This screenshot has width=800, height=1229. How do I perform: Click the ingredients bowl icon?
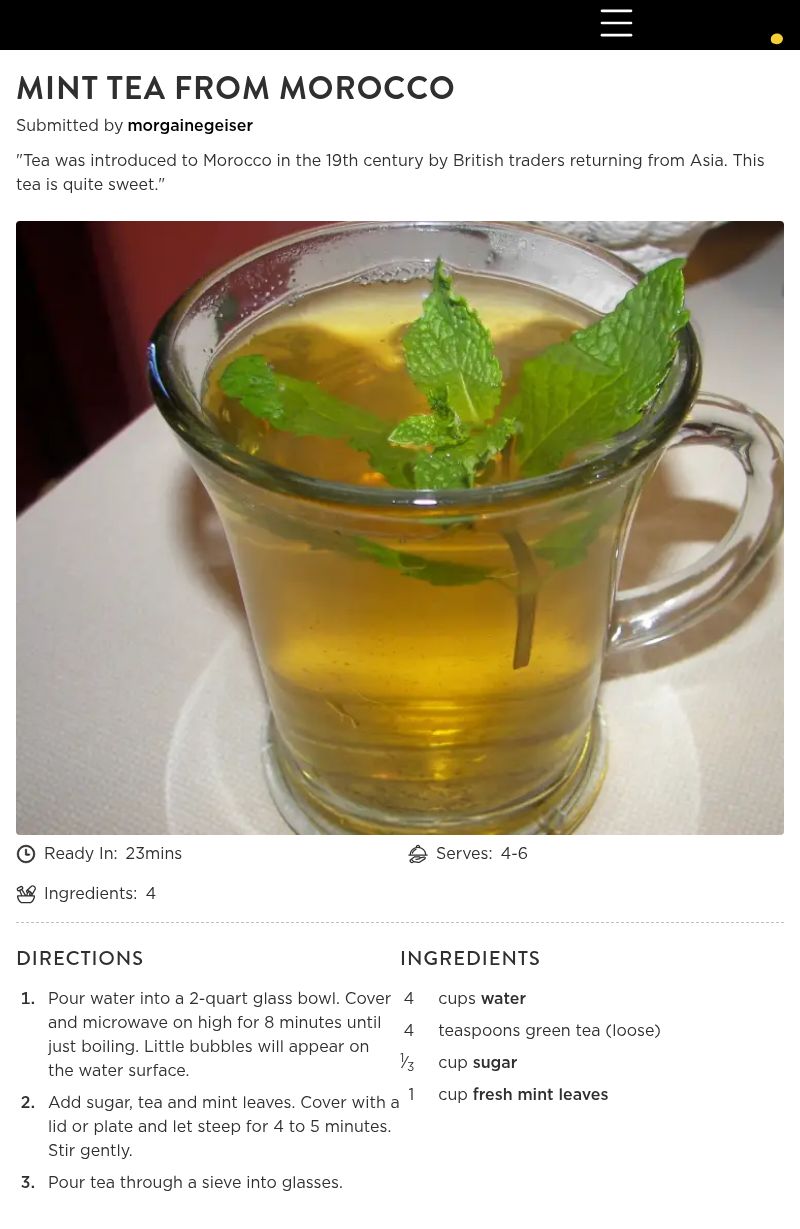26,894
